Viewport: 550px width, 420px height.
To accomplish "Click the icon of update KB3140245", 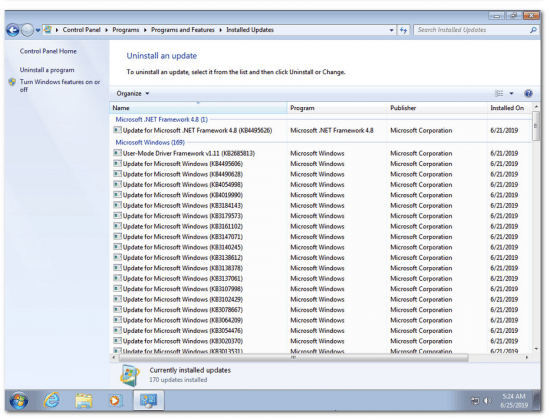I will pos(117,247).
